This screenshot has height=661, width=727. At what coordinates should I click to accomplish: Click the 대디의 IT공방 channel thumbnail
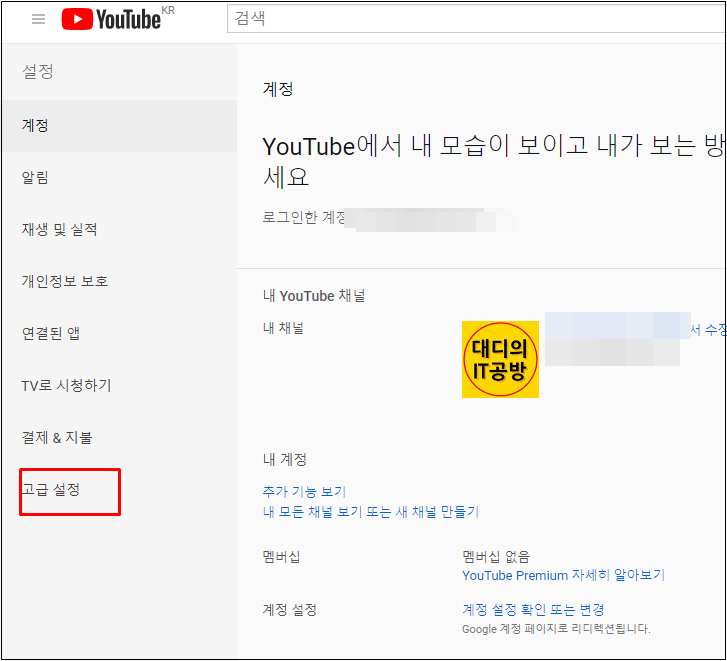[500, 359]
